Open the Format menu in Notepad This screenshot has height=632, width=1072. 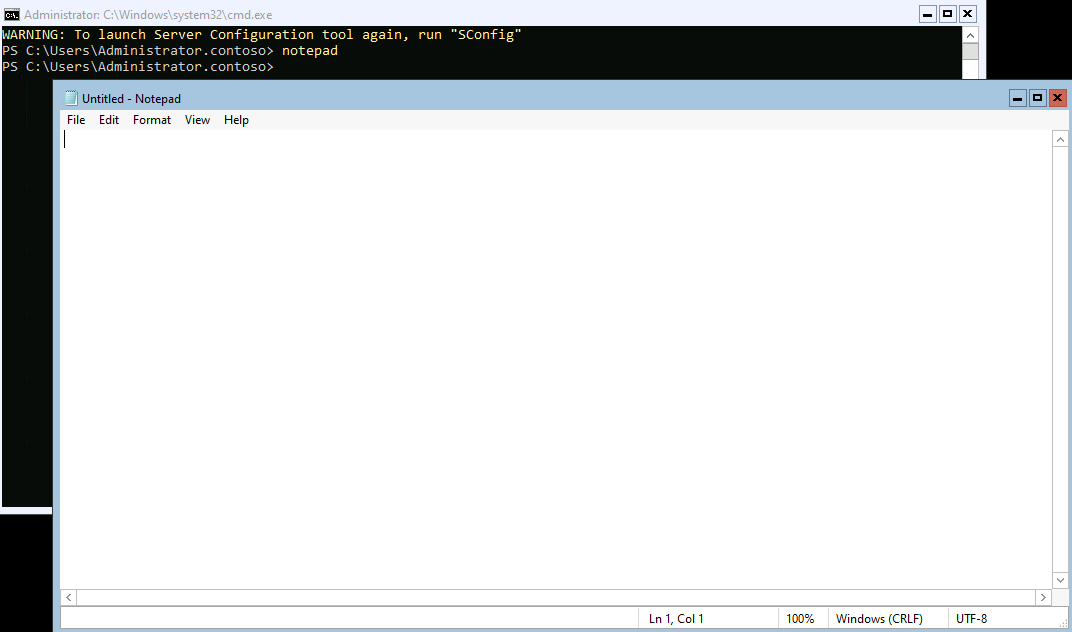coord(152,120)
